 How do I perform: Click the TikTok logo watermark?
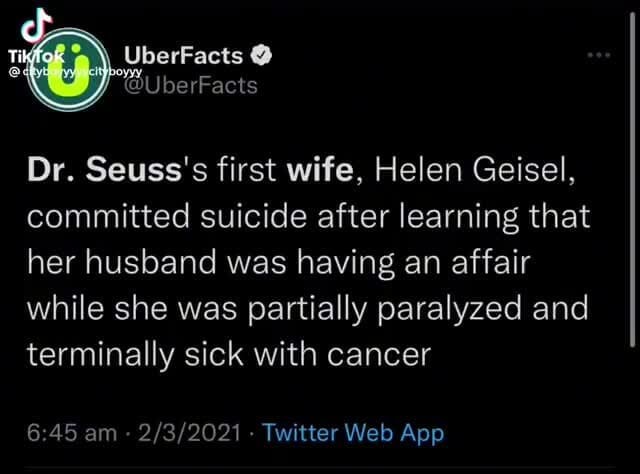[x=31, y=38]
